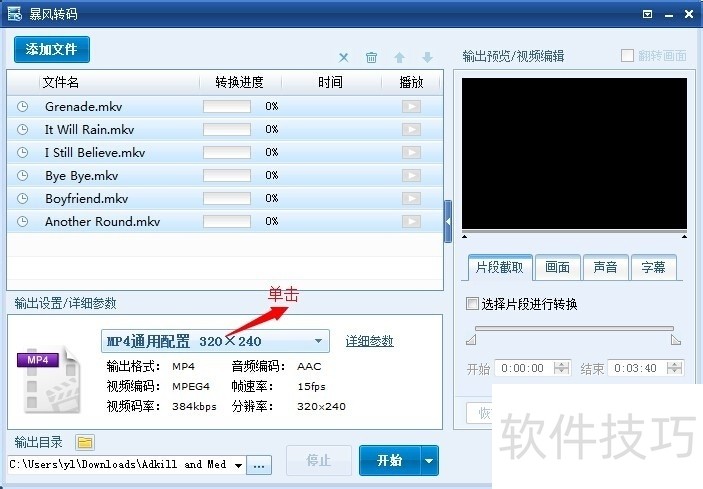Select the I Still Believe.mkv file
This screenshot has height=489, width=703.
(225, 152)
